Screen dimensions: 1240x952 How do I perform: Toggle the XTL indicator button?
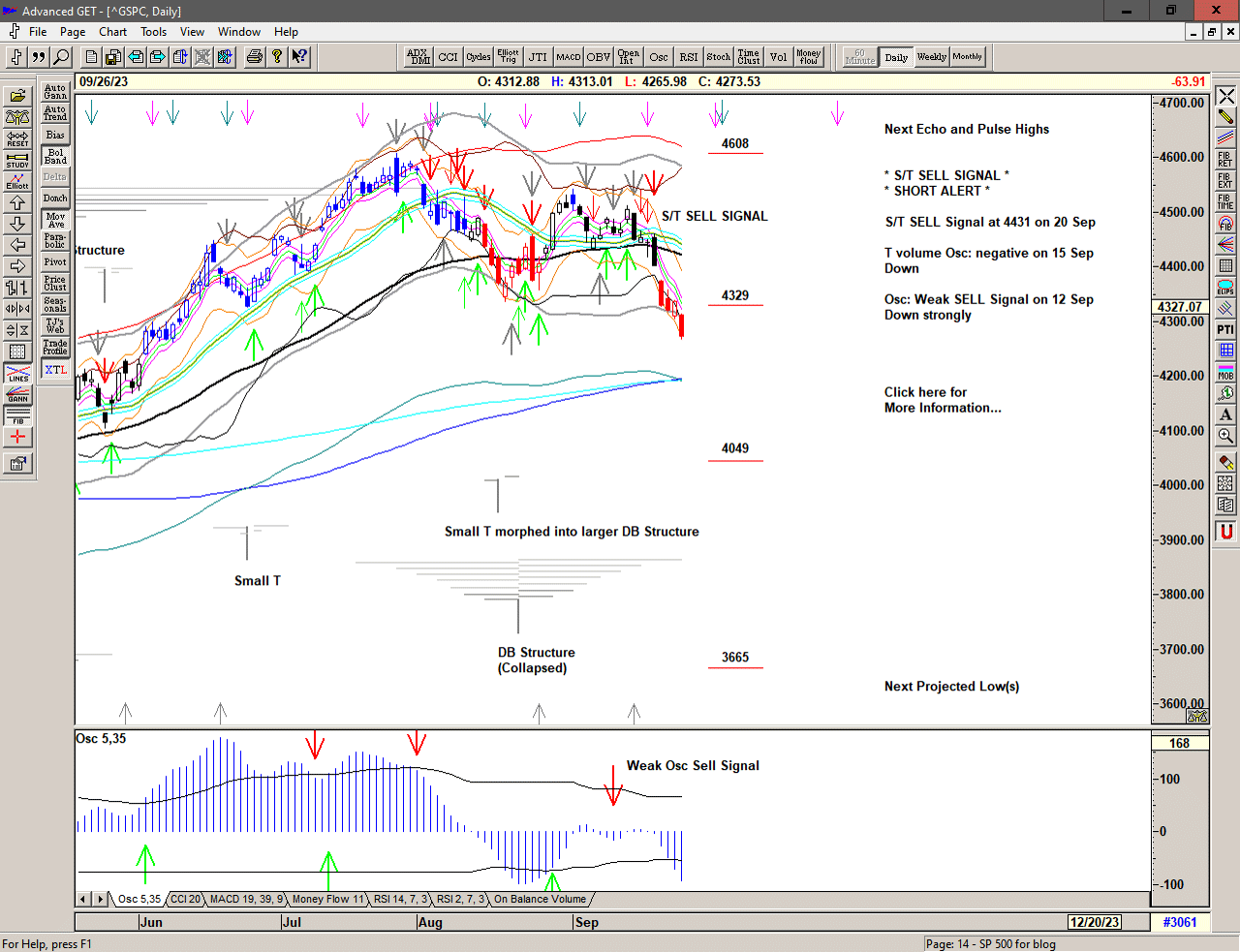click(x=55, y=370)
